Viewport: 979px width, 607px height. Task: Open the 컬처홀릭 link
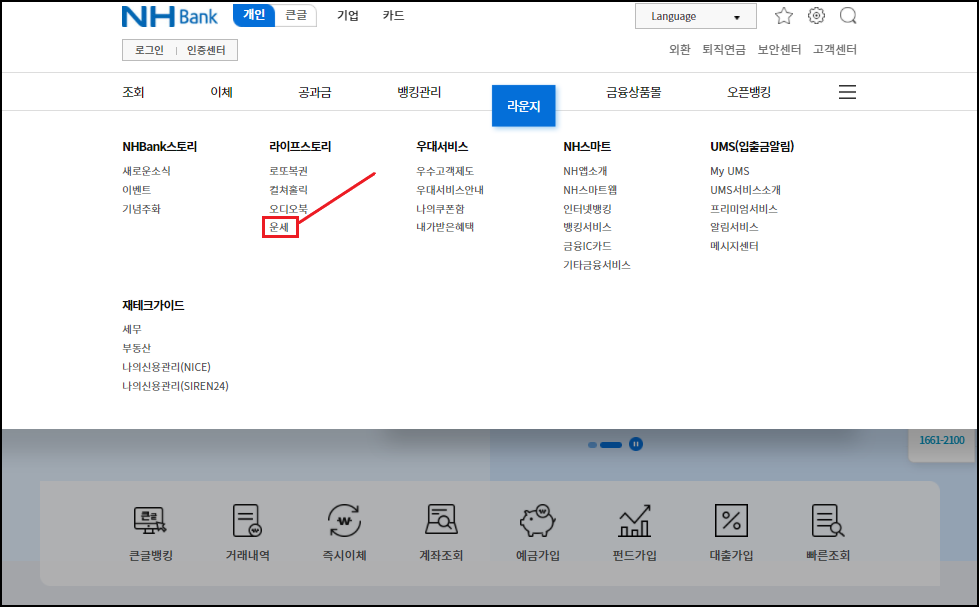288,189
